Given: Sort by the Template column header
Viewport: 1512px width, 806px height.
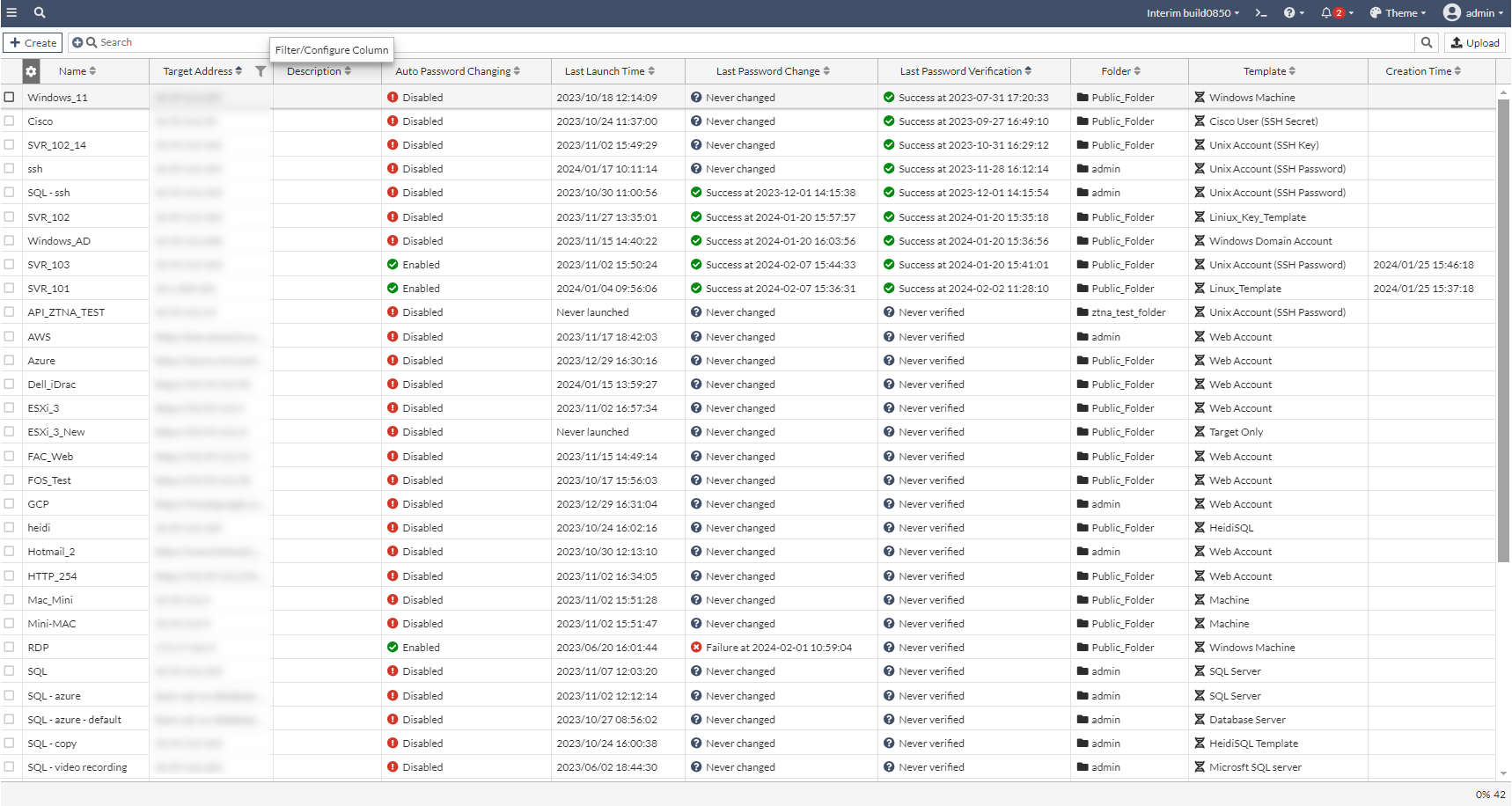Looking at the screenshot, I should [x=1269, y=71].
